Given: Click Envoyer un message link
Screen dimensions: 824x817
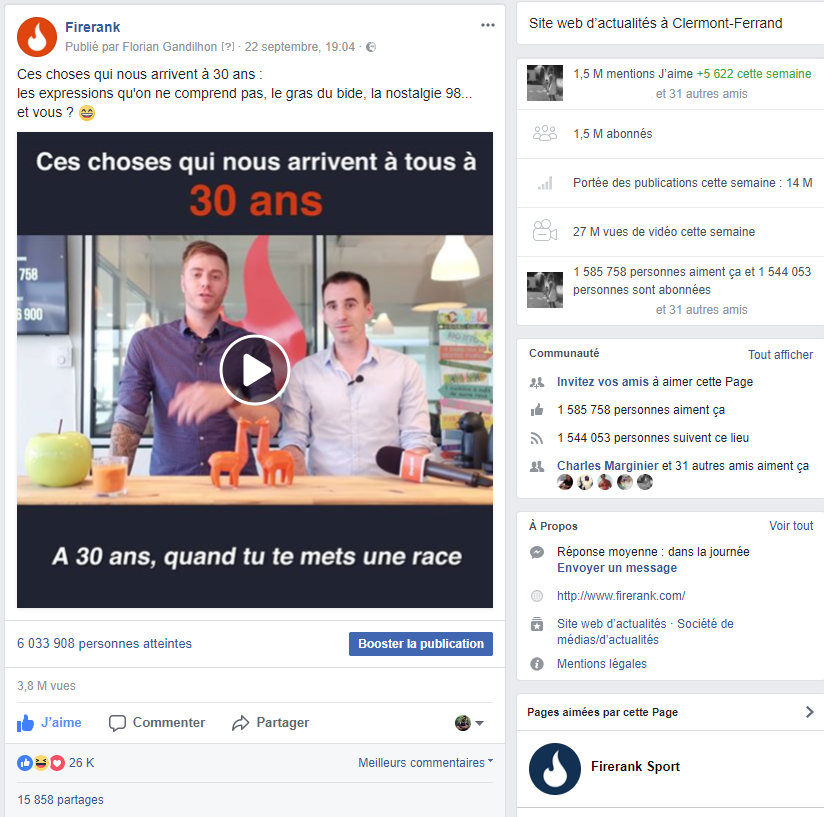Looking at the screenshot, I should point(617,567).
